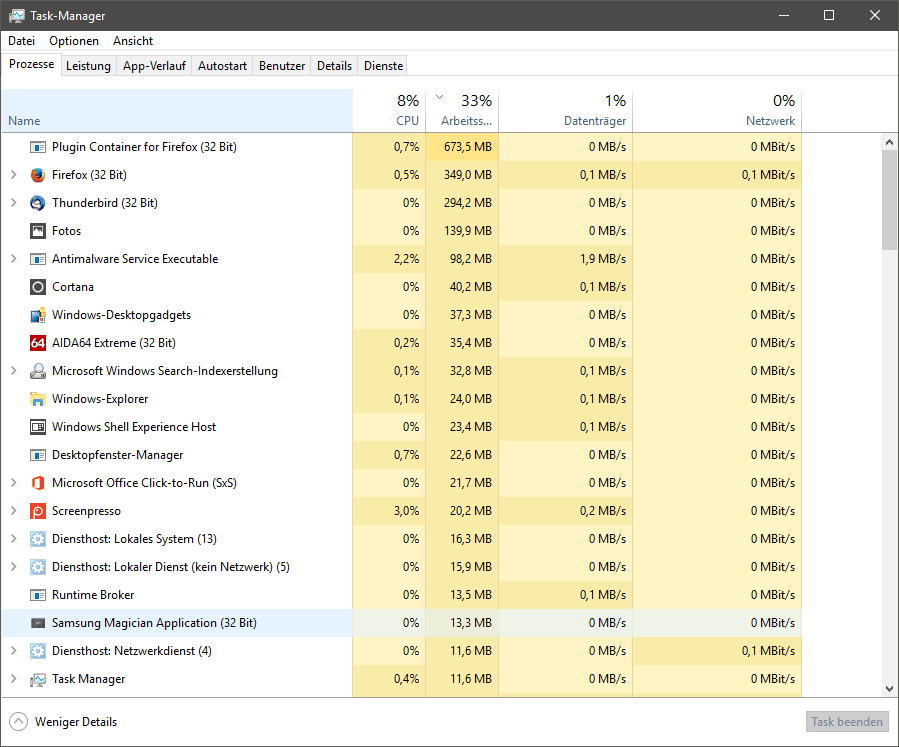The image size is (899, 747).
Task: Click the Diensthost Lokales System gear icon
Action: (x=38, y=539)
